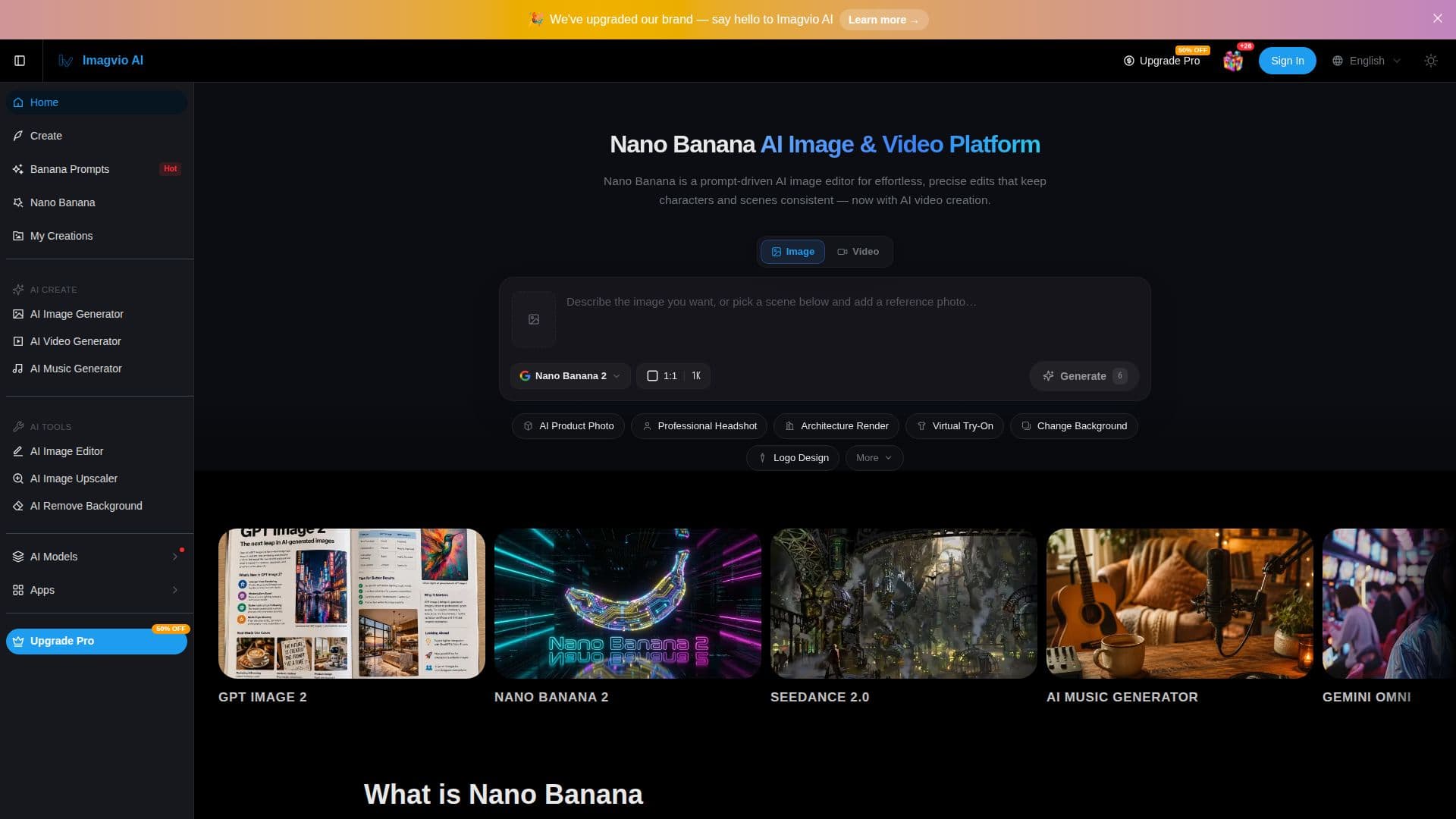Viewport: 1456px width, 819px height.
Task: Click the sparkle icon on Generate
Action: coord(1048,376)
